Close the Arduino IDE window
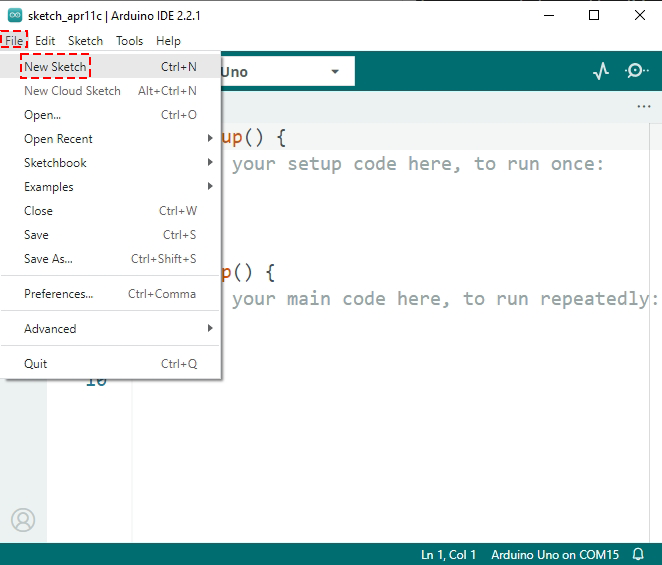 [x=640, y=16]
